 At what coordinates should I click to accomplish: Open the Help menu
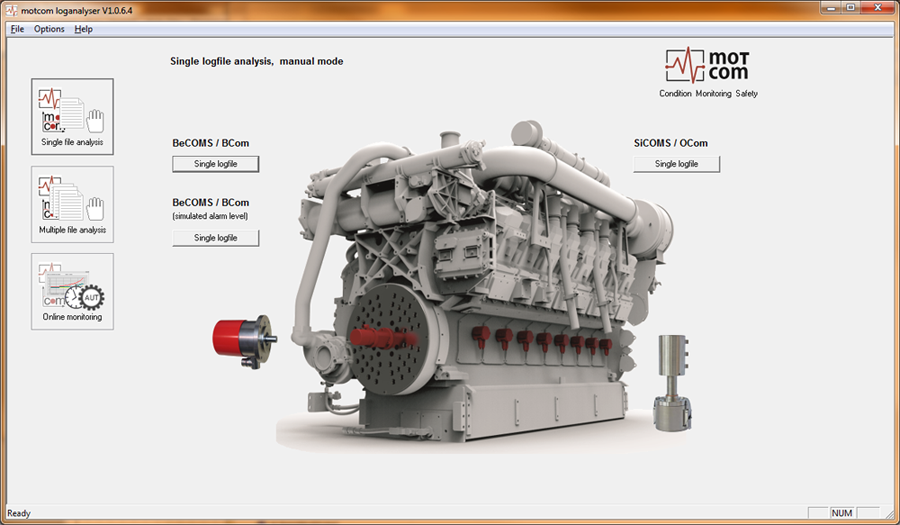(84, 29)
